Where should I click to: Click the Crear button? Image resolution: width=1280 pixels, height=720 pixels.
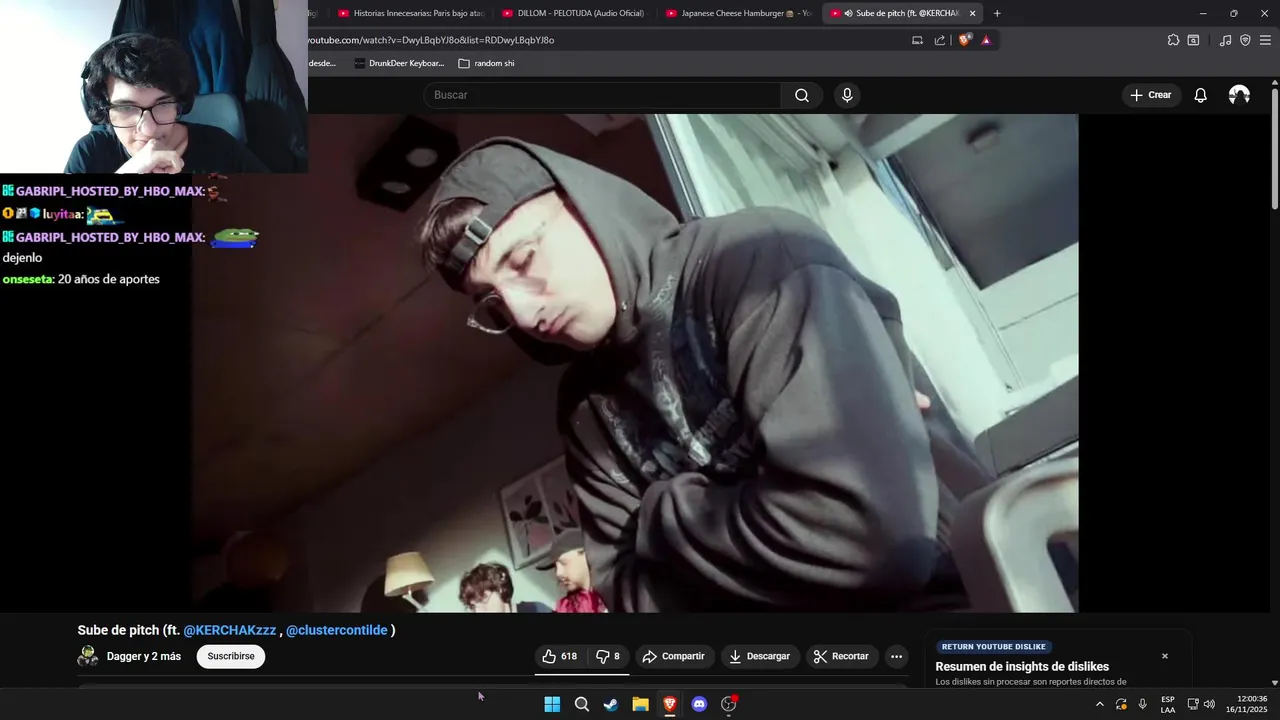[x=1151, y=95]
